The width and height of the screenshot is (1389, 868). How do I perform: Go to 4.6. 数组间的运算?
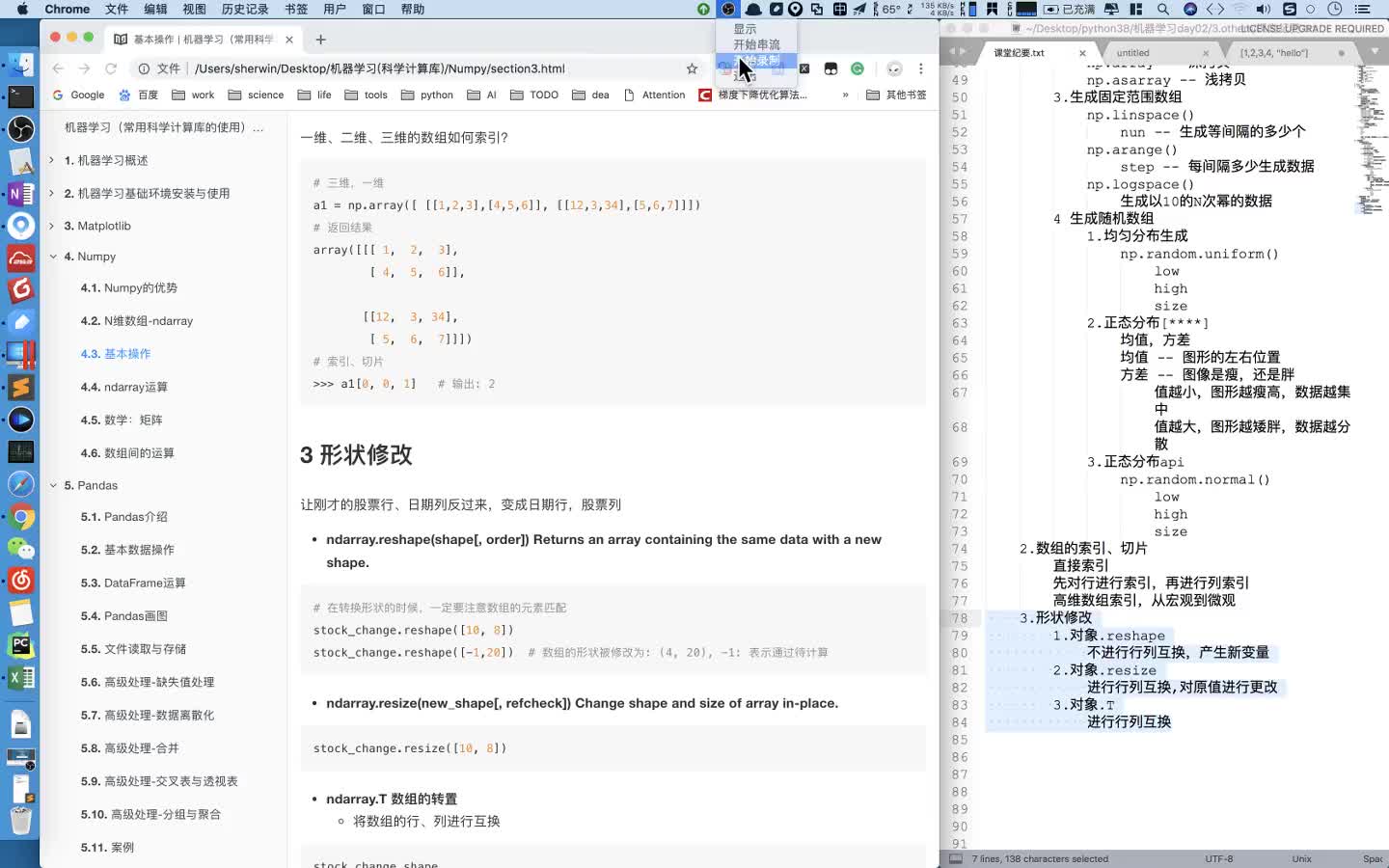127,452
